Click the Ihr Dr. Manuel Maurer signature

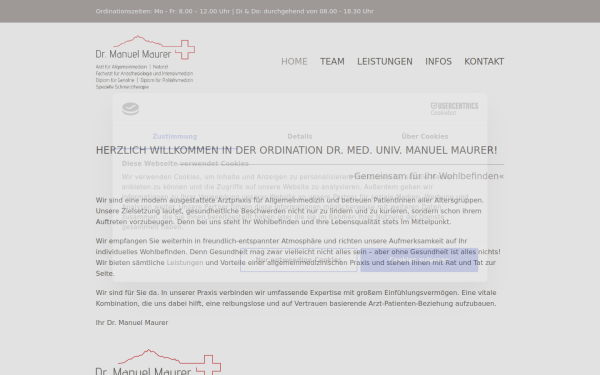pos(132,323)
